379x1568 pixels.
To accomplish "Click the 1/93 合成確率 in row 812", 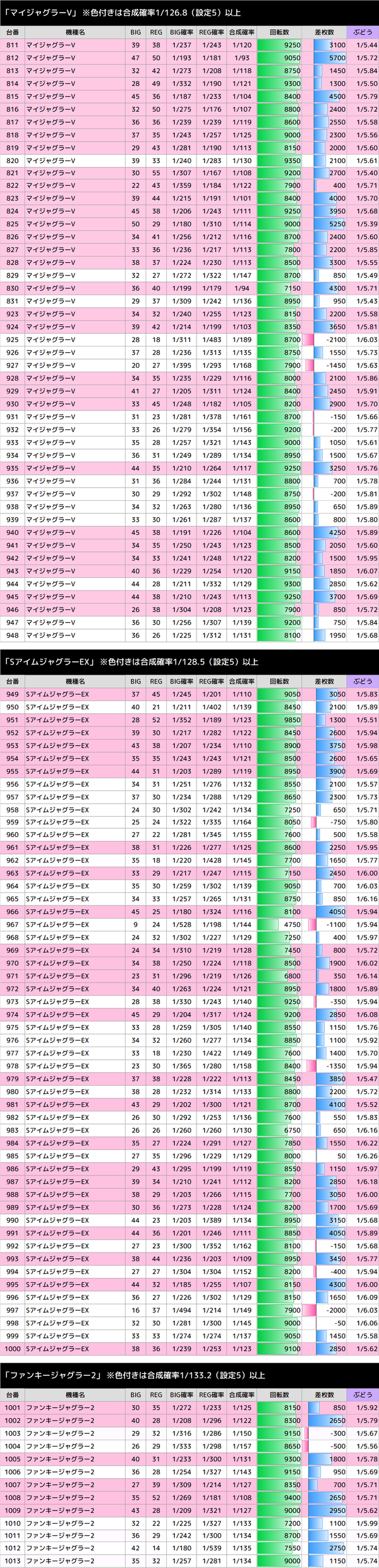I will pos(241,58).
